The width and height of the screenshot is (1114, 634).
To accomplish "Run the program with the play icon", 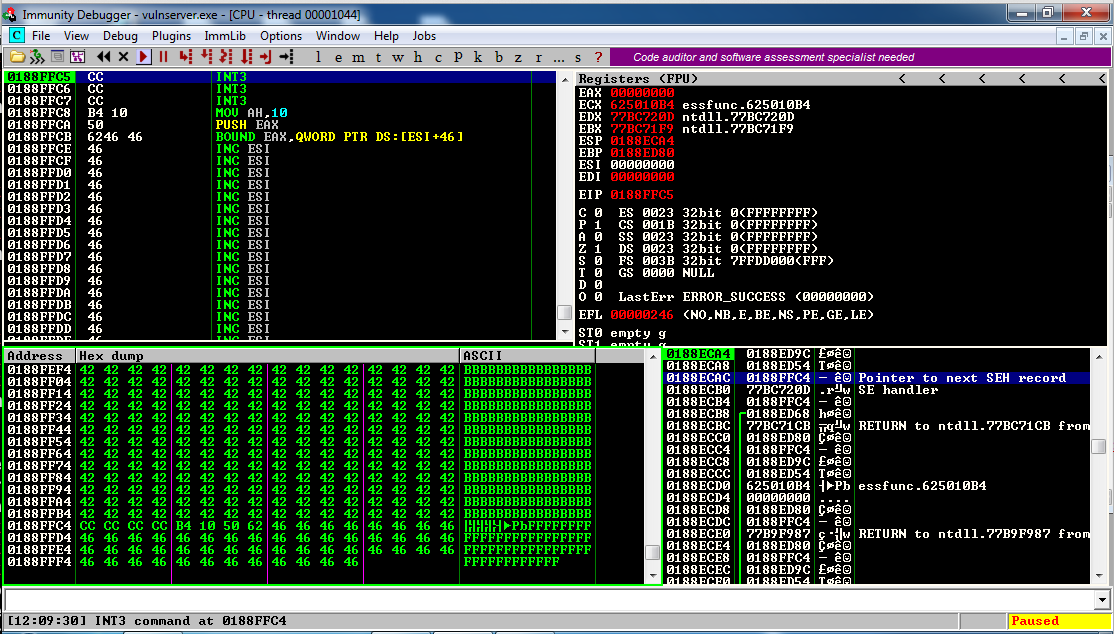I will pos(144,57).
